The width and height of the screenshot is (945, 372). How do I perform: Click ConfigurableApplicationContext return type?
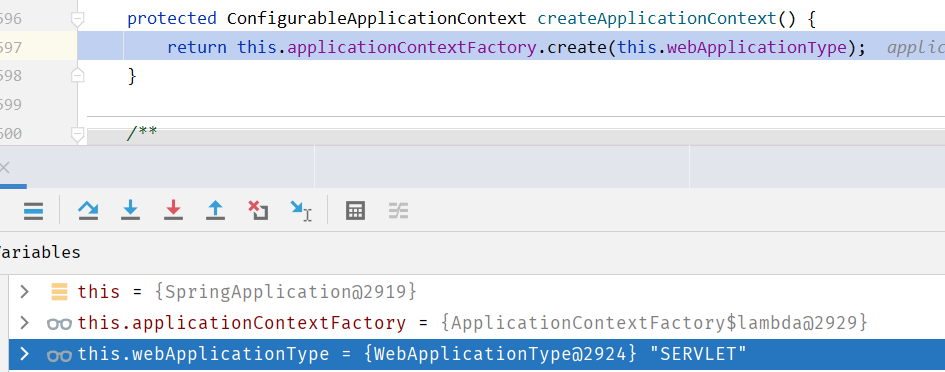[376, 19]
